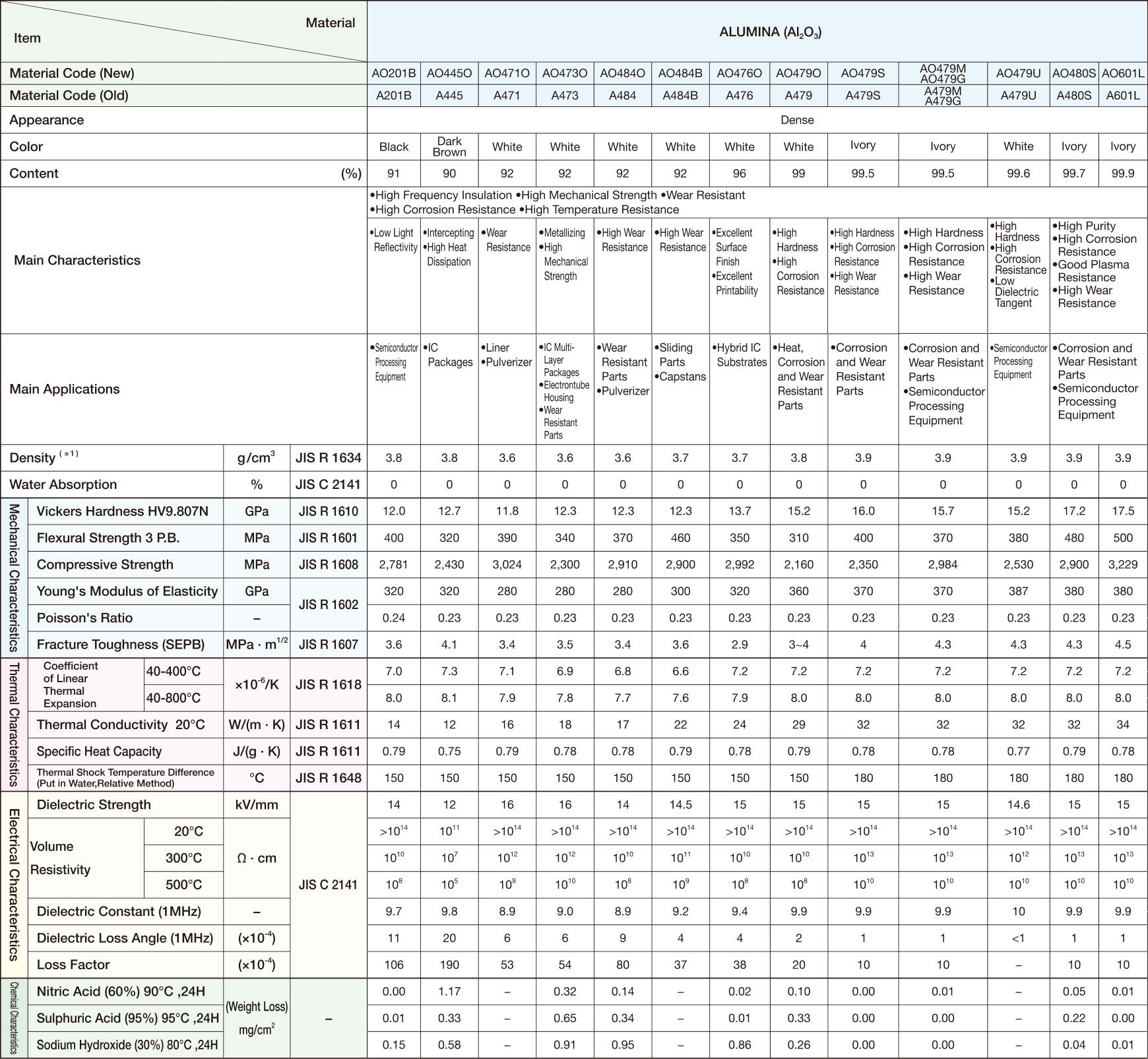This screenshot has height=1059, width=1148.
Task: Click the Sliding Parts and Capstans cell
Action: 680,362
